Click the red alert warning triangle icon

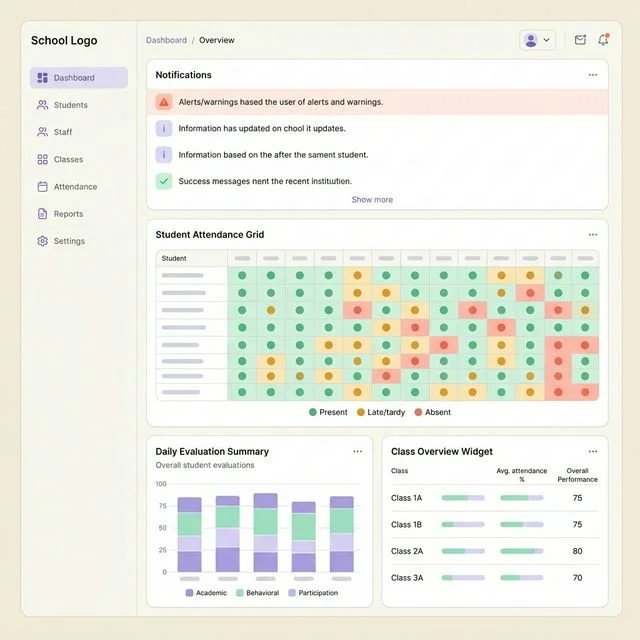pos(164,102)
